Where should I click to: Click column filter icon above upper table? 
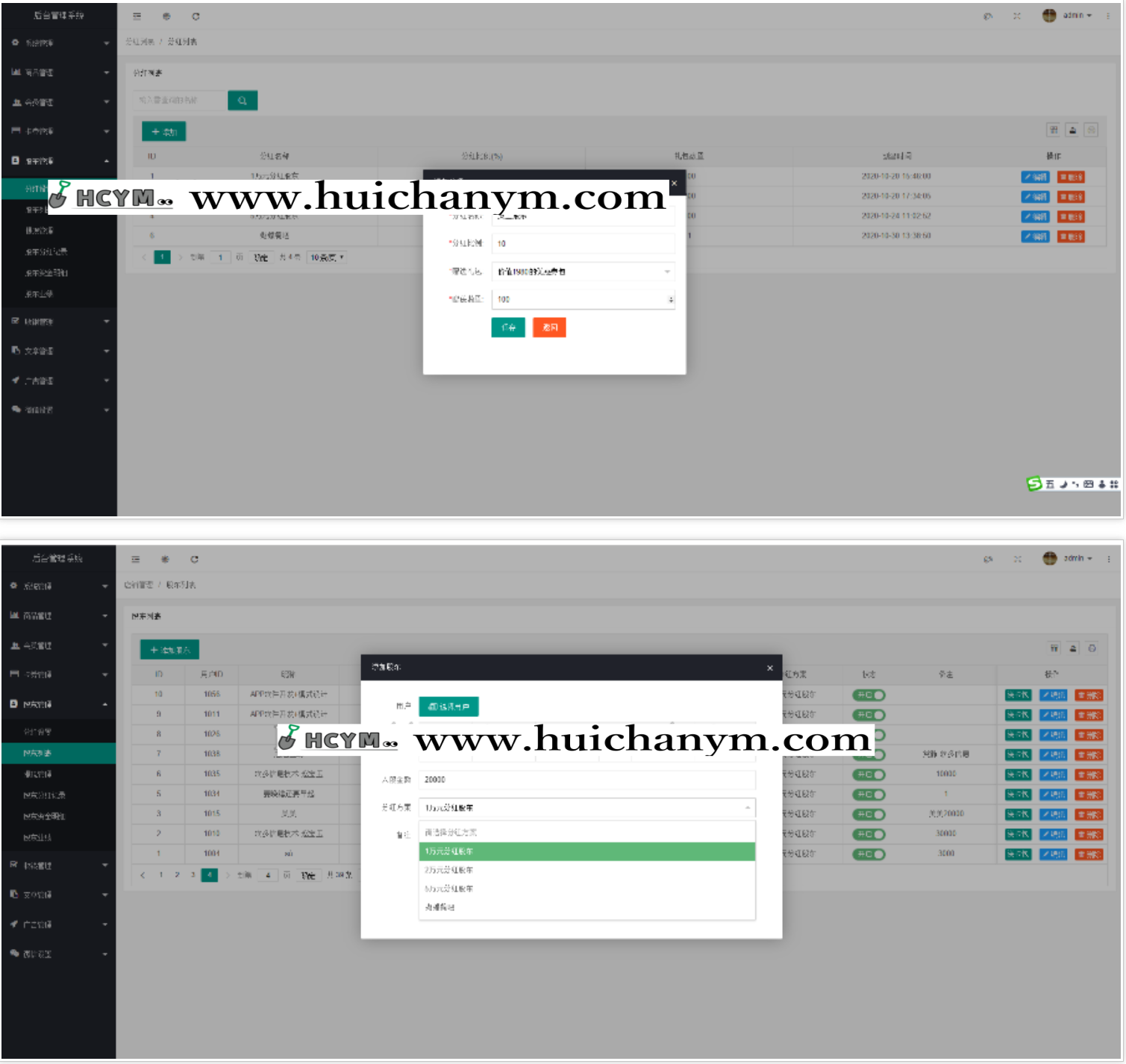tap(1054, 130)
